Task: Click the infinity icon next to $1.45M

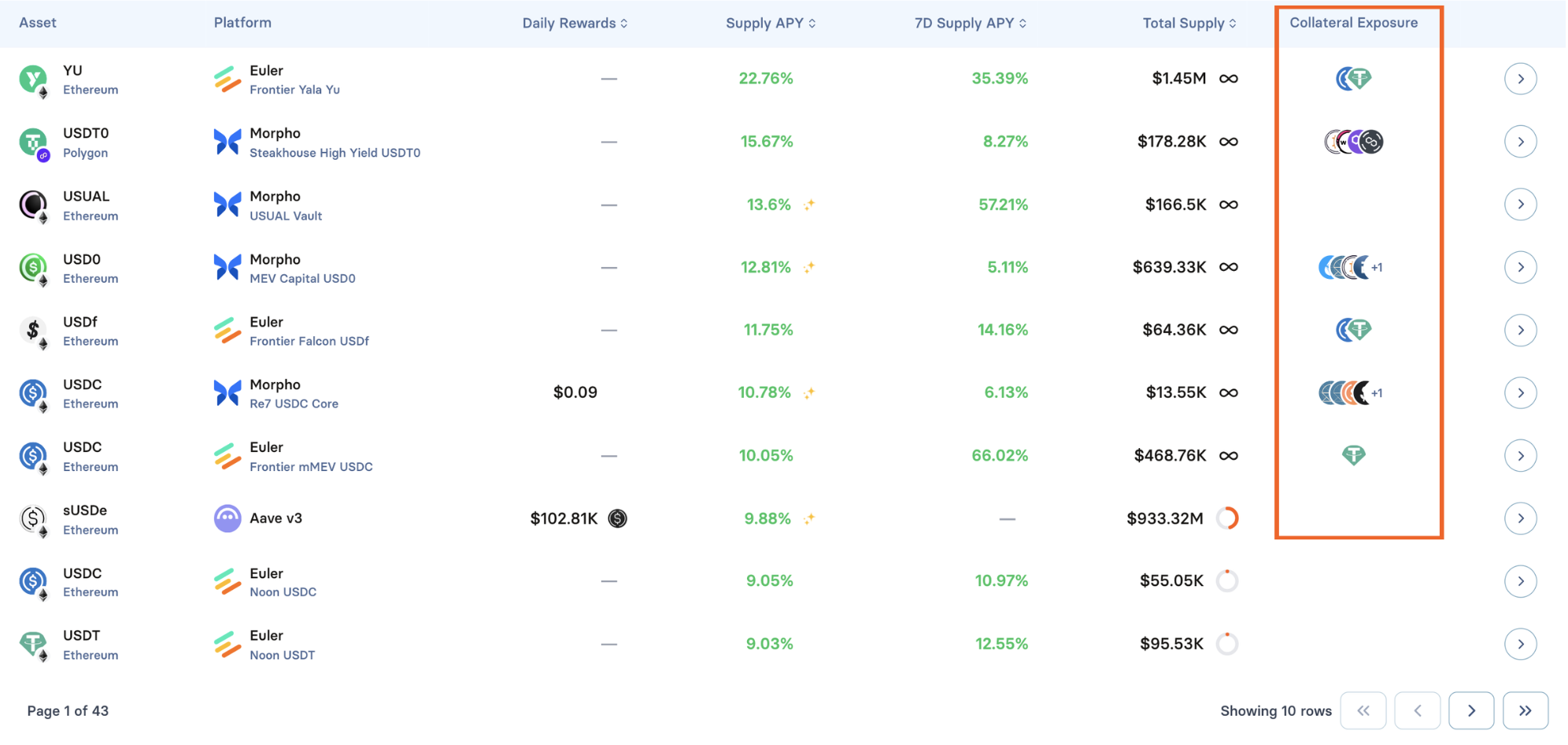Action: point(1228,79)
